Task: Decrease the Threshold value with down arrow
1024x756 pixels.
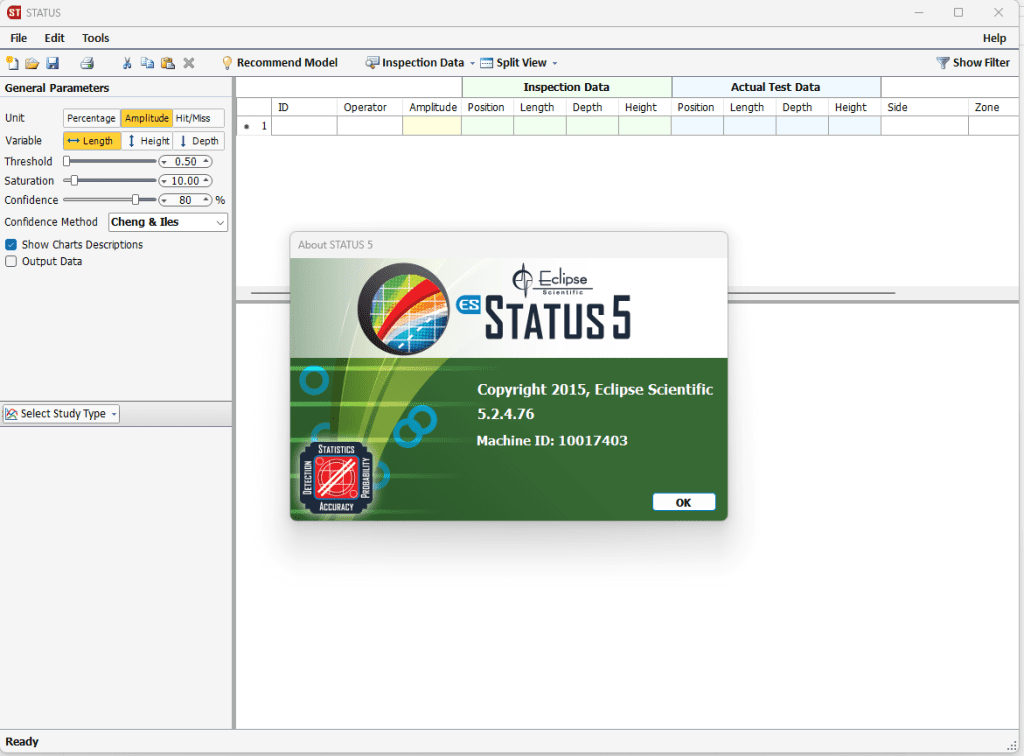Action: pyautogui.click(x=164, y=161)
